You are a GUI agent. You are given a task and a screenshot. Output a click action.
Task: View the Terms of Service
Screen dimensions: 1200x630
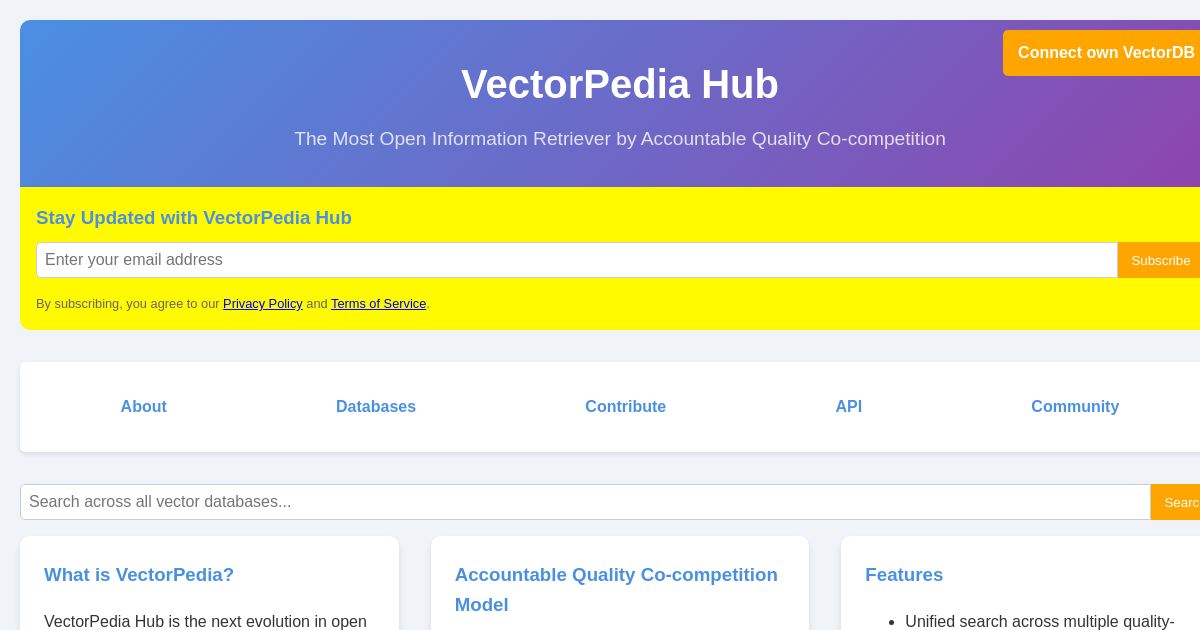pyautogui.click(x=378, y=304)
